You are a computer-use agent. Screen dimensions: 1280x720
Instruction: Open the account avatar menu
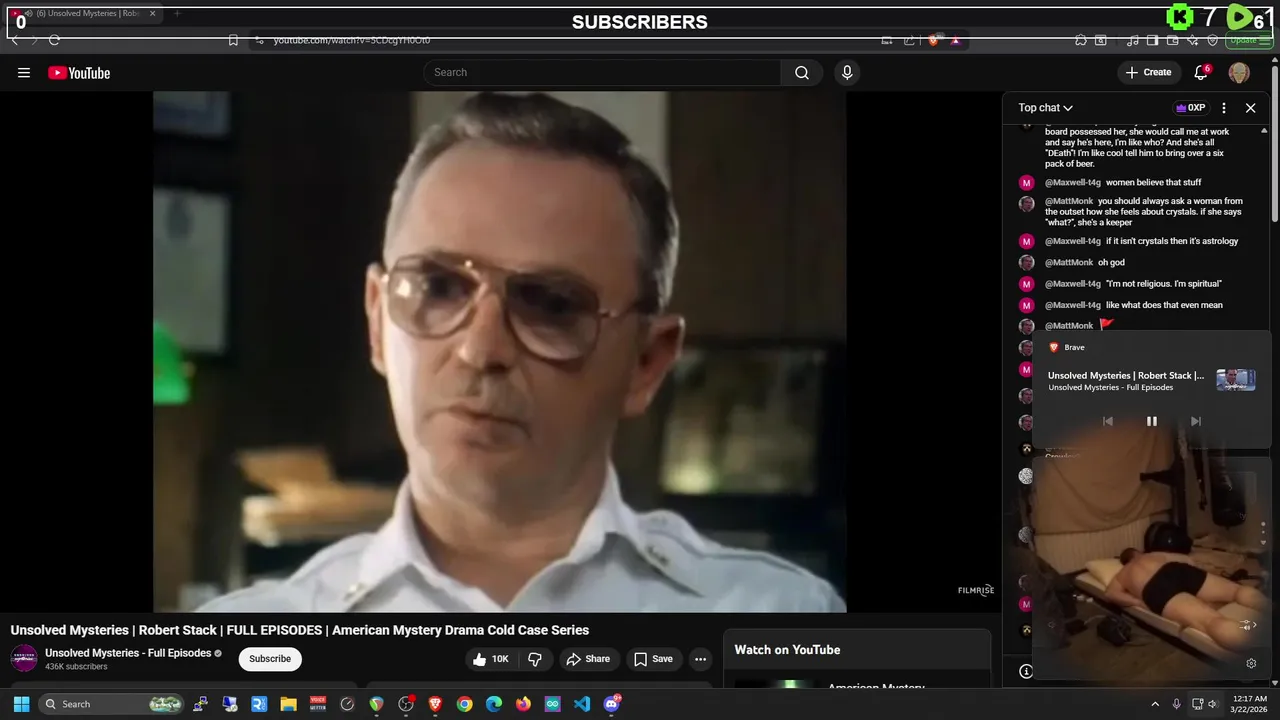[1239, 72]
